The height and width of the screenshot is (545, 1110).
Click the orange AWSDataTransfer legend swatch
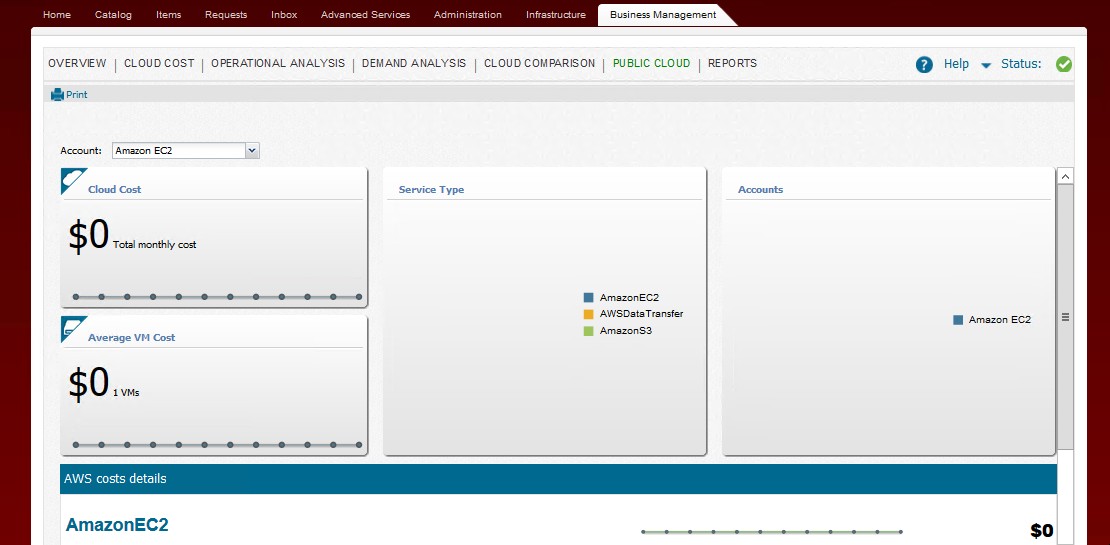pos(589,314)
